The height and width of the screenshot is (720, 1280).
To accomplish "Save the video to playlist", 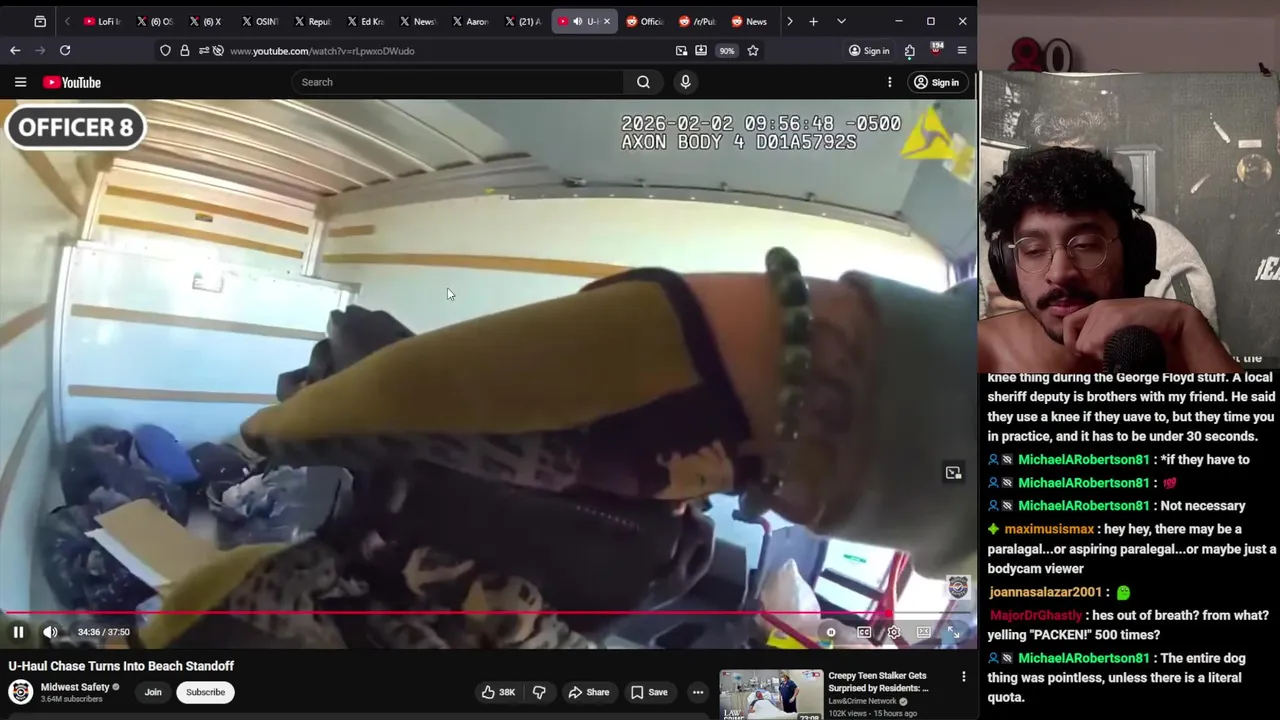I will pyautogui.click(x=648, y=692).
